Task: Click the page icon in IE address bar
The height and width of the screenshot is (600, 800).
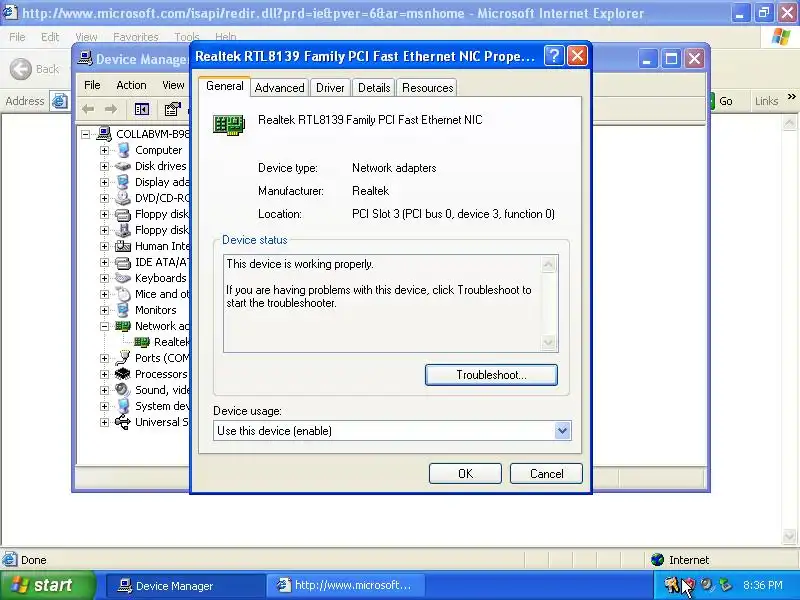Action: point(59,101)
